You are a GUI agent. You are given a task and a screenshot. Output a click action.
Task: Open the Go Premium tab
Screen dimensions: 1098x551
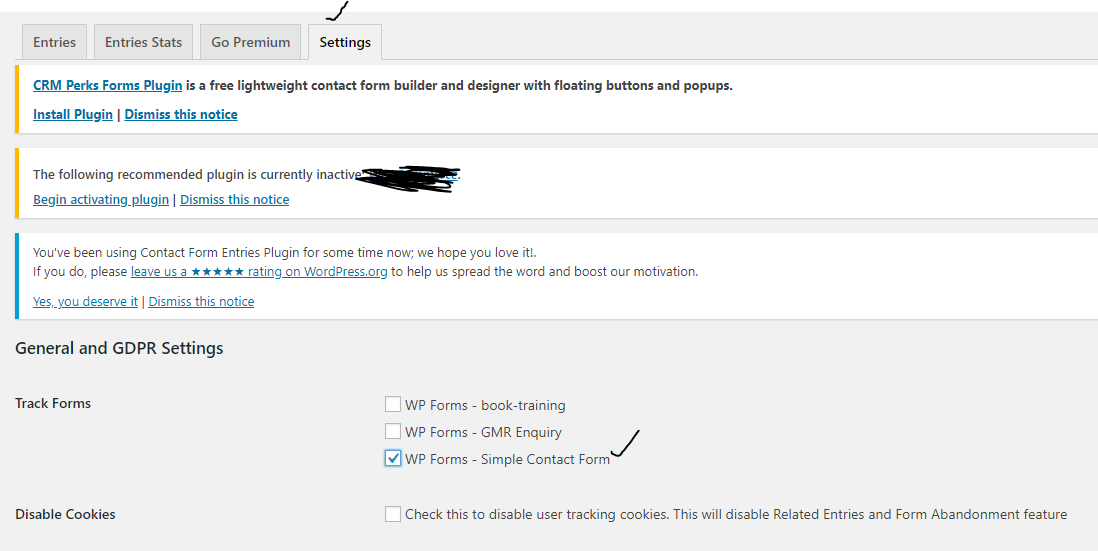[x=251, y=42]
